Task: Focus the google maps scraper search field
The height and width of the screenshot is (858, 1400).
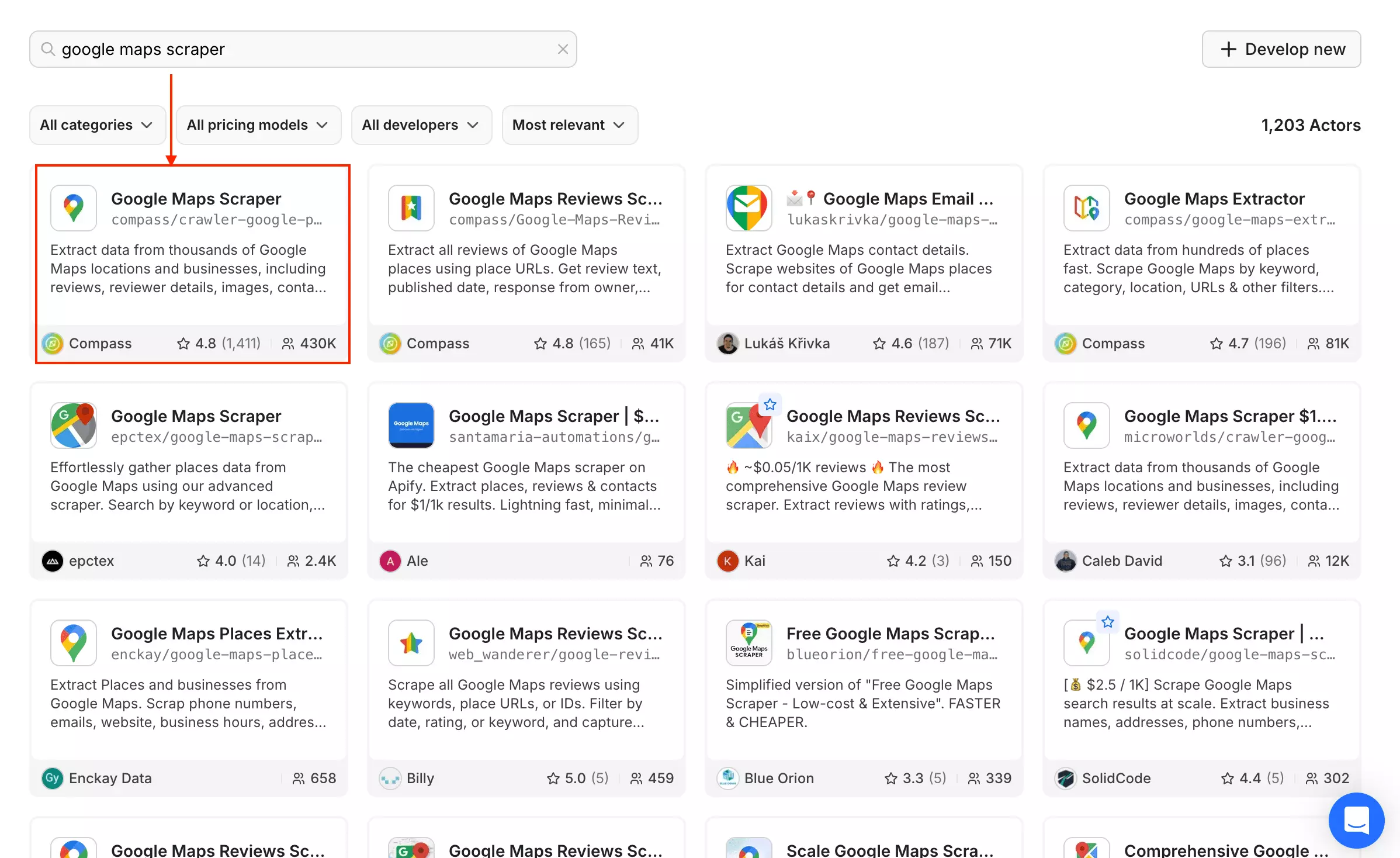Action: pyautogui.click(x=303, y=49)
